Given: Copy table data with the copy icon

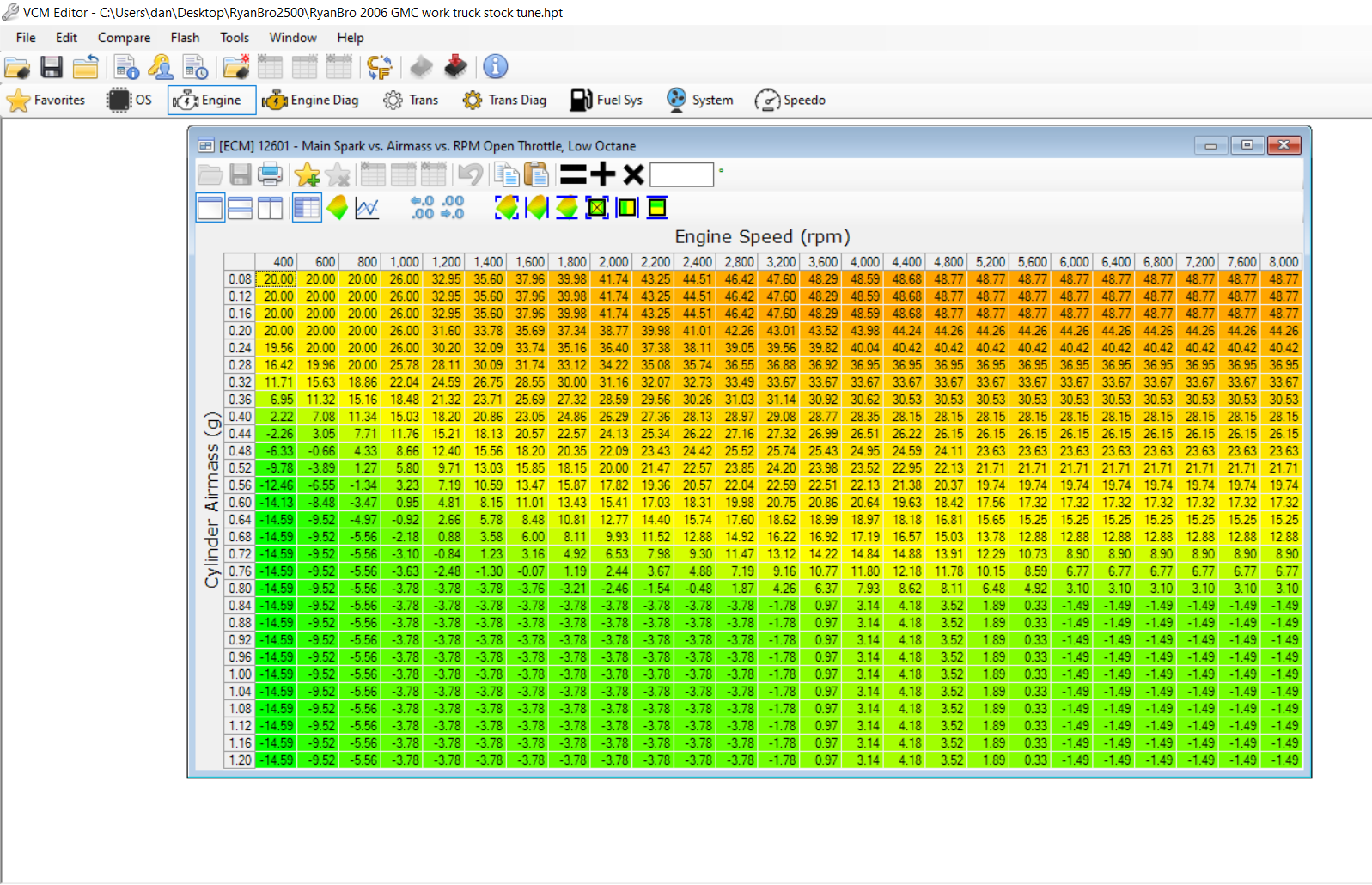Looking at the screenshot, I should point(507,174).
